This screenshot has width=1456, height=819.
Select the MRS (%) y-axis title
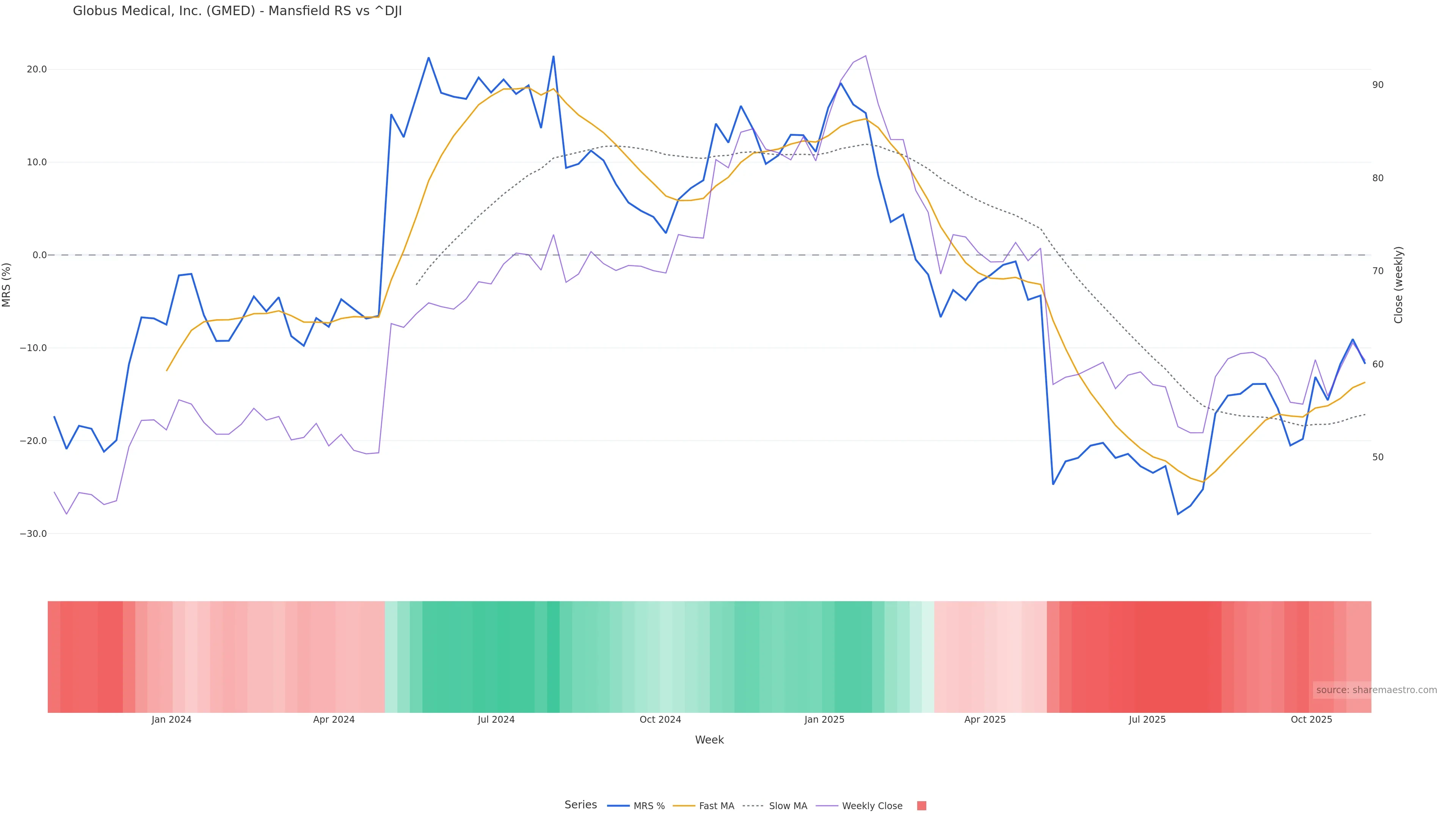tap(7, 285)
